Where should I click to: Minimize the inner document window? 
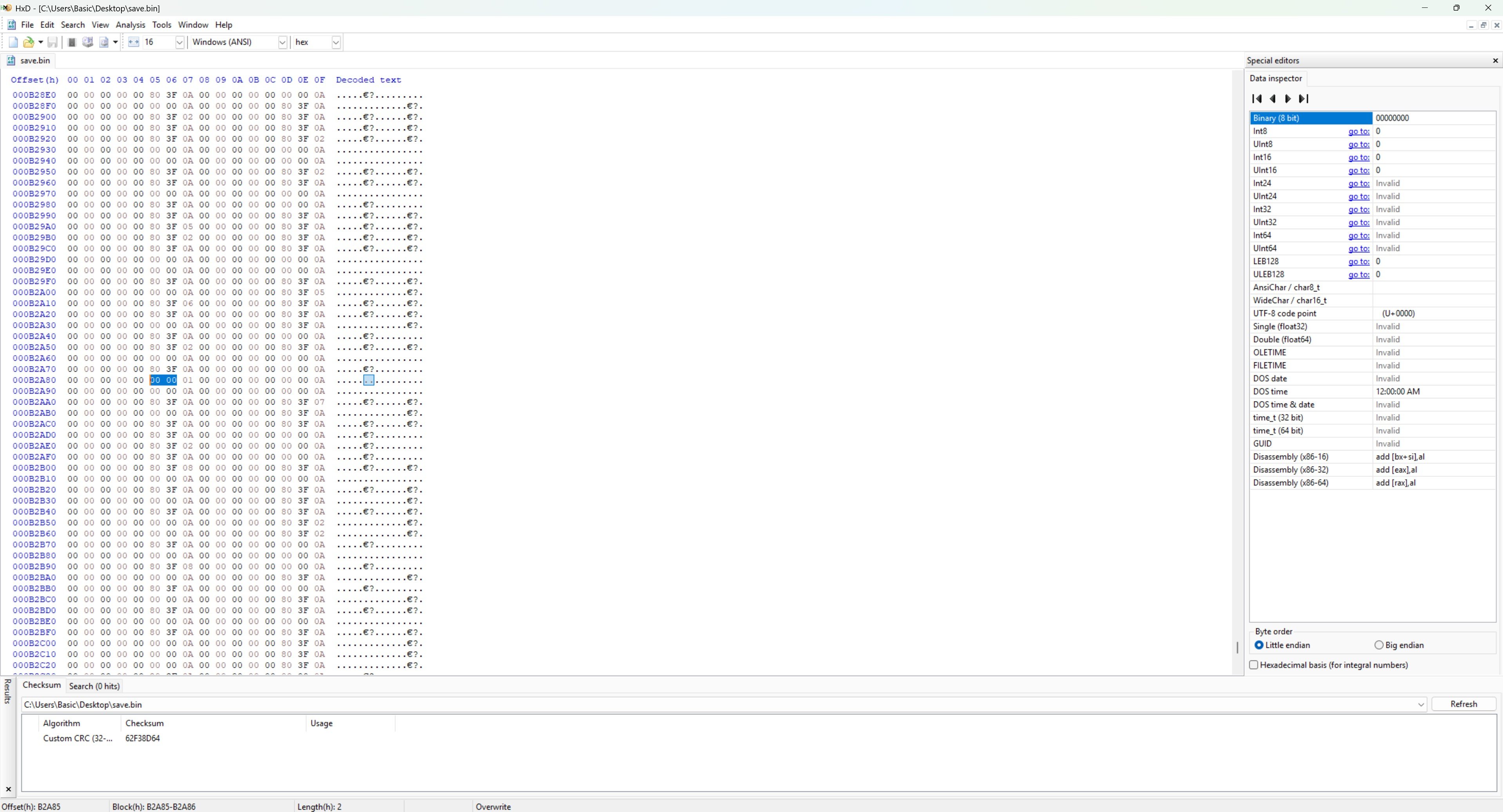pyautogui.click(x=1471, y=25)
